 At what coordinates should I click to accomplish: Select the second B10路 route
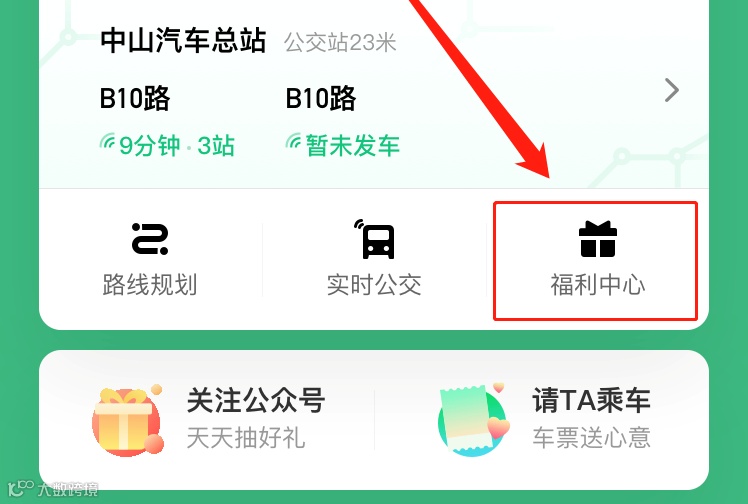[x=321, y=98]
